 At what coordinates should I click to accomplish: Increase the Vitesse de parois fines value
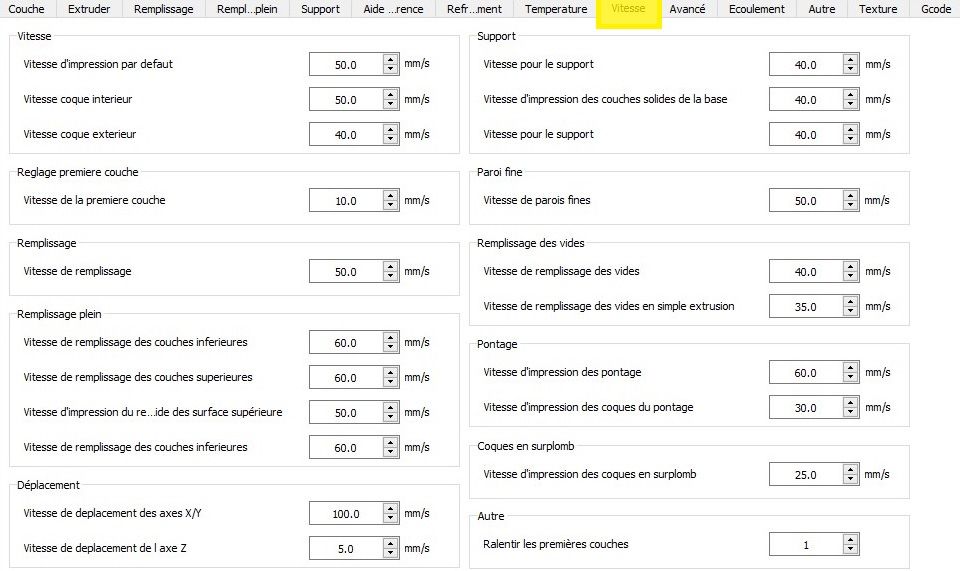point(850,196)
